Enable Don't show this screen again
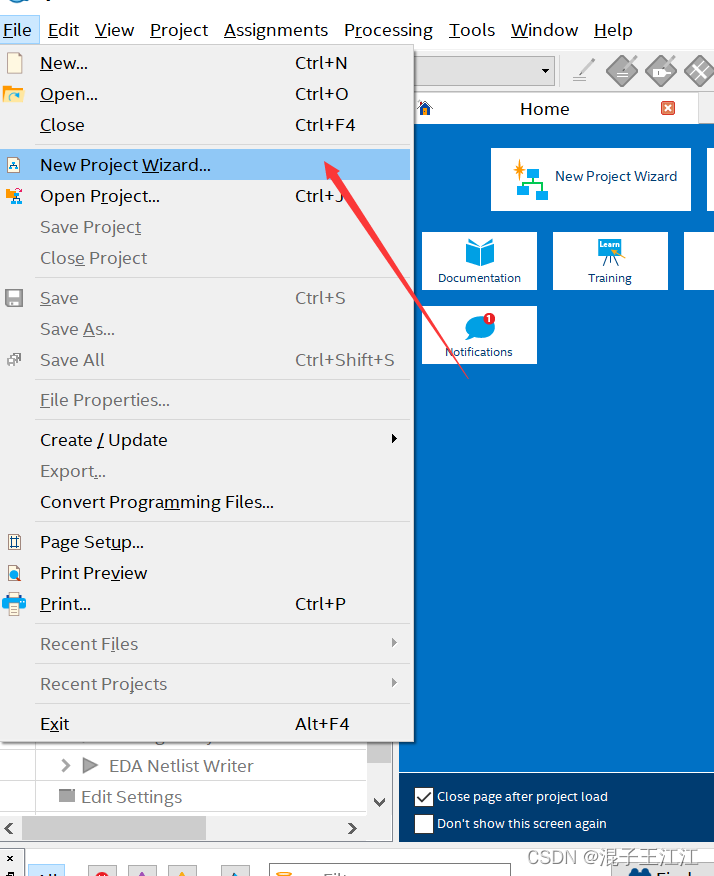 tap(424, 823)
